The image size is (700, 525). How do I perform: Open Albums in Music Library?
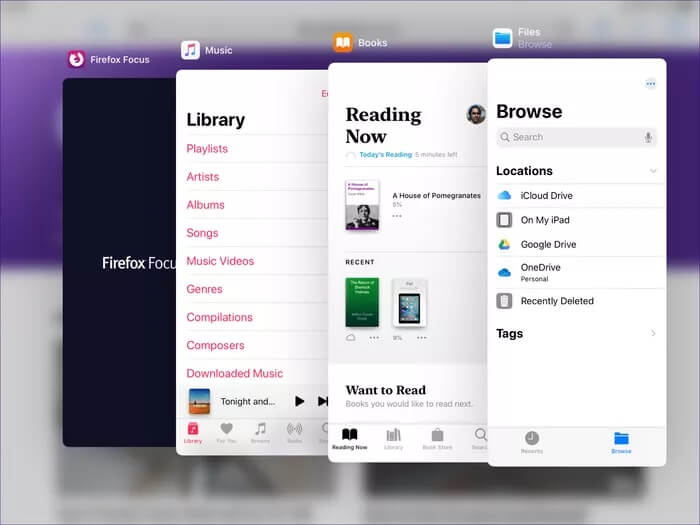click(205, 205)
